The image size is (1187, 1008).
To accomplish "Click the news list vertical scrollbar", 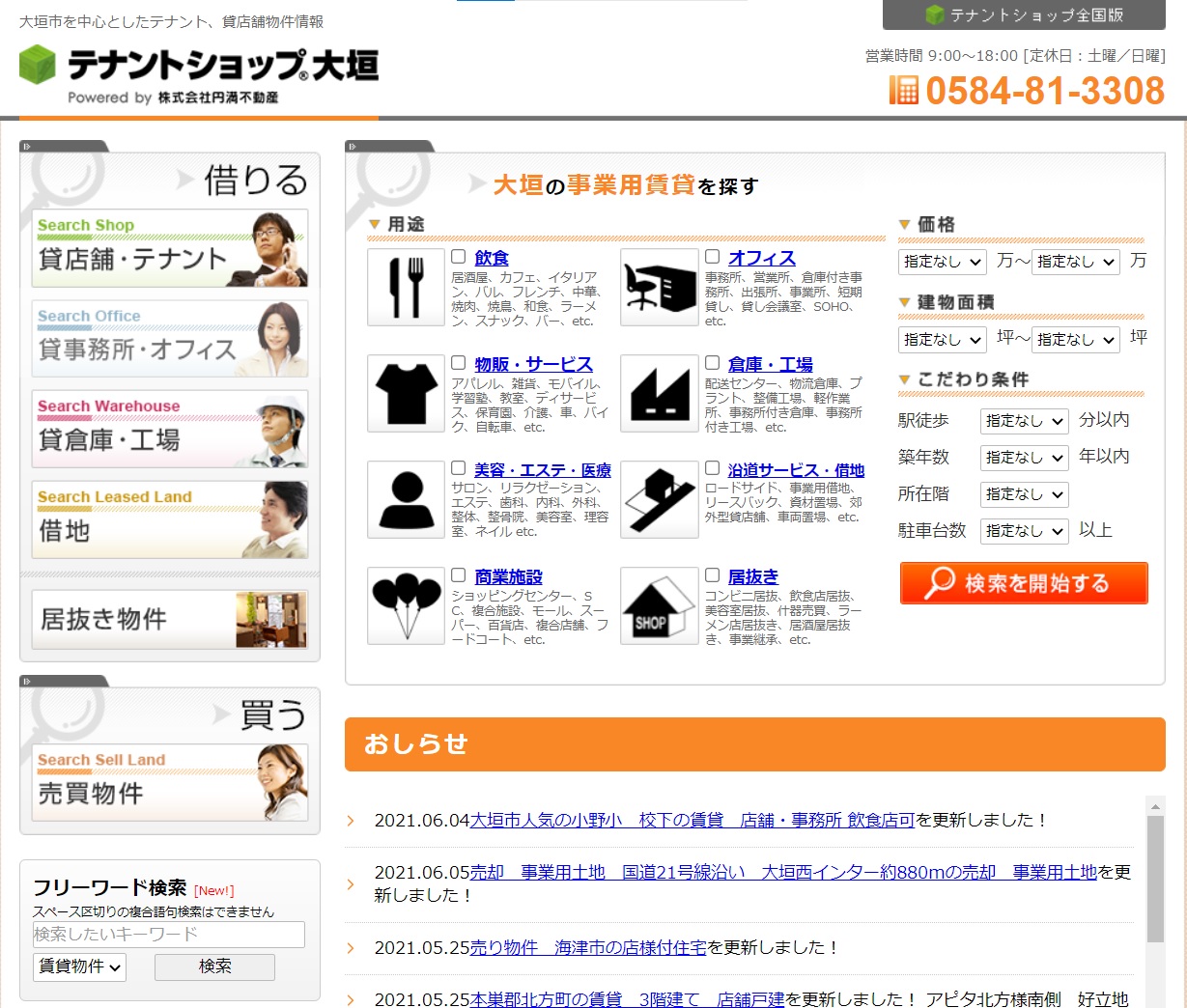I will [1155, 879].
